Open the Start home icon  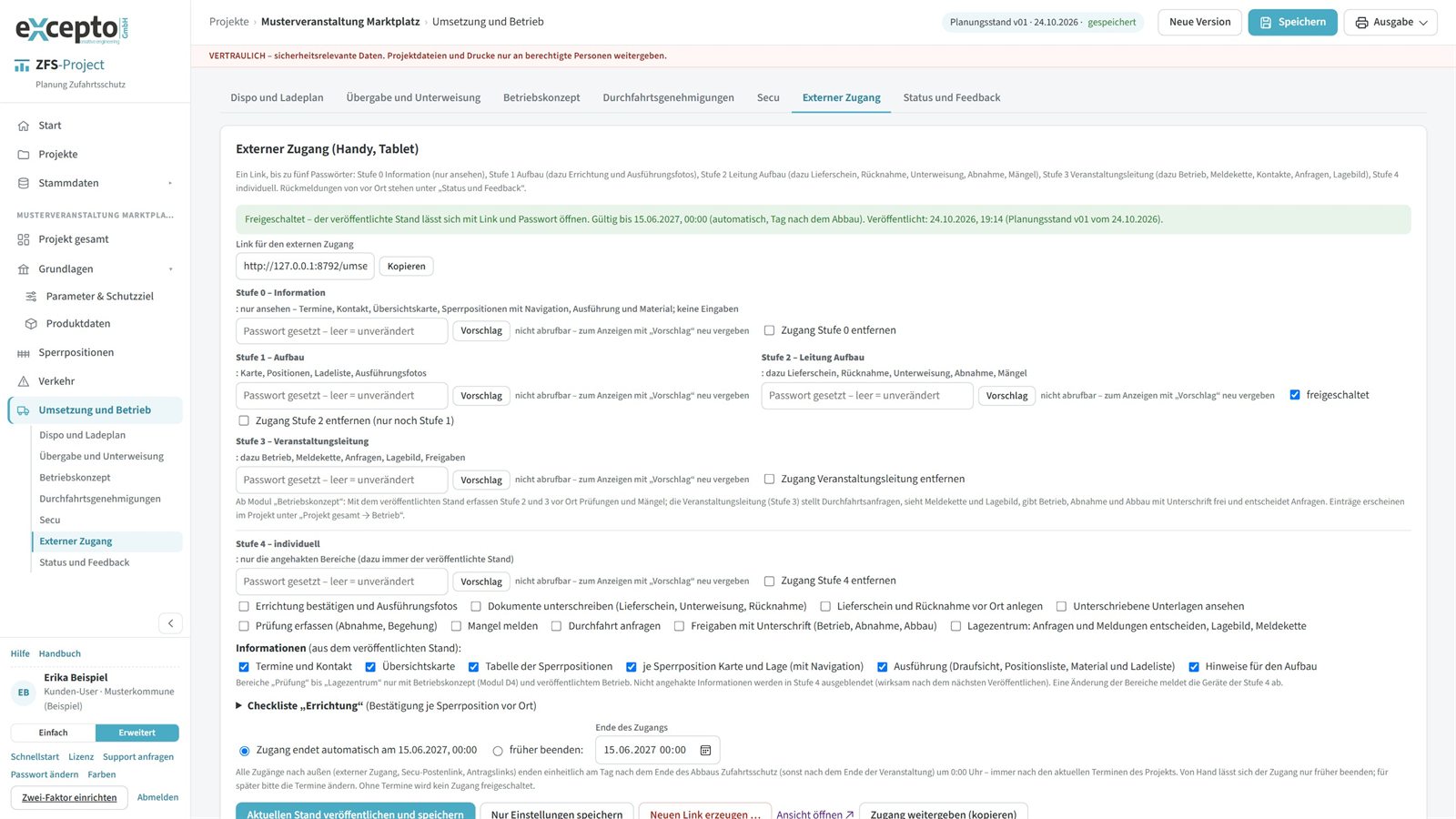pyautogui.click(x=24, y=126)
